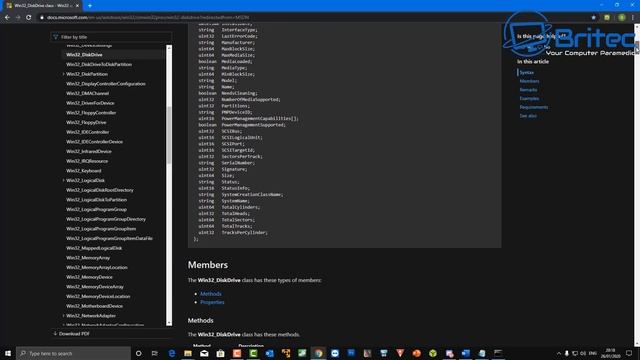Open Win32_IDEControllerDevice in sidebar
The height and width of the screenshot is (360, 640).
pyautogui.click(x=94, y=142)
